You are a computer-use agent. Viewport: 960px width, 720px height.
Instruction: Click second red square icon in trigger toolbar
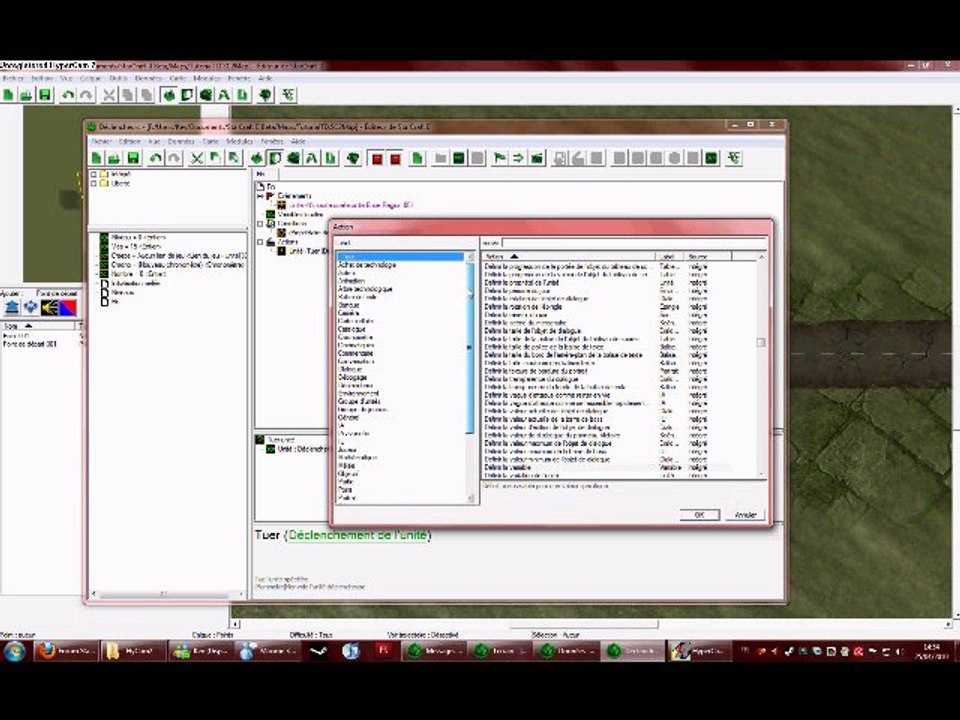pos(396,159)
